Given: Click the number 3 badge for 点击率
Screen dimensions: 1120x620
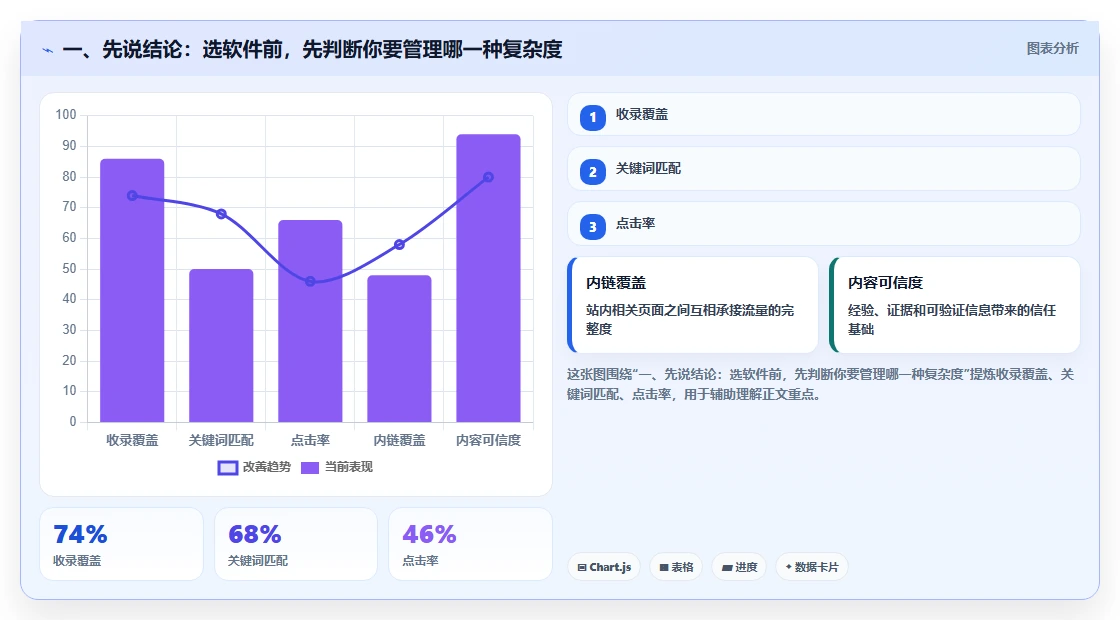Looking at the screenshot, I should click(592, 227).
